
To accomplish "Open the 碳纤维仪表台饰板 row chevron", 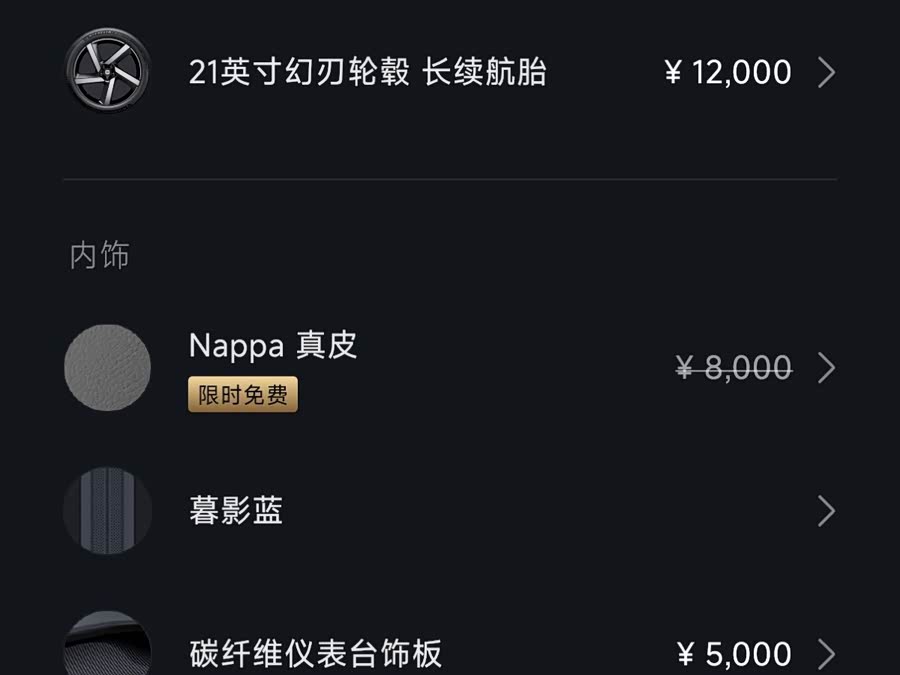I will [826, 654].
